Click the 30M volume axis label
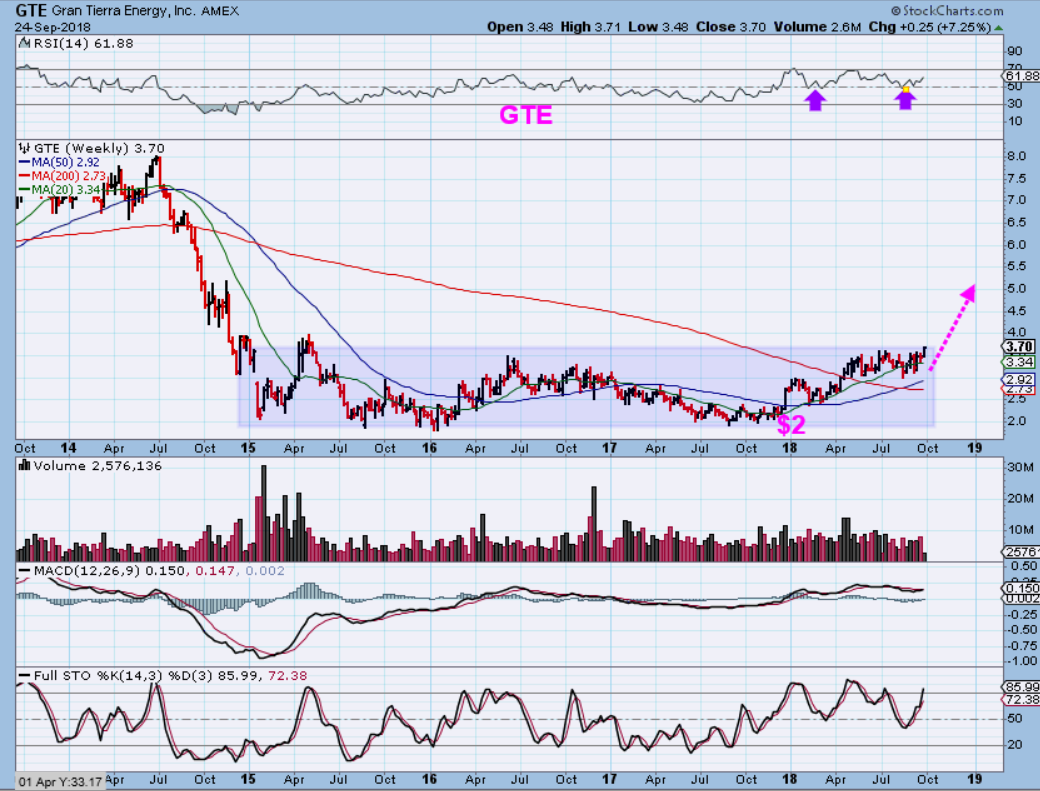This screenshot has width=1040, height=791. [x=1021, y=467]
